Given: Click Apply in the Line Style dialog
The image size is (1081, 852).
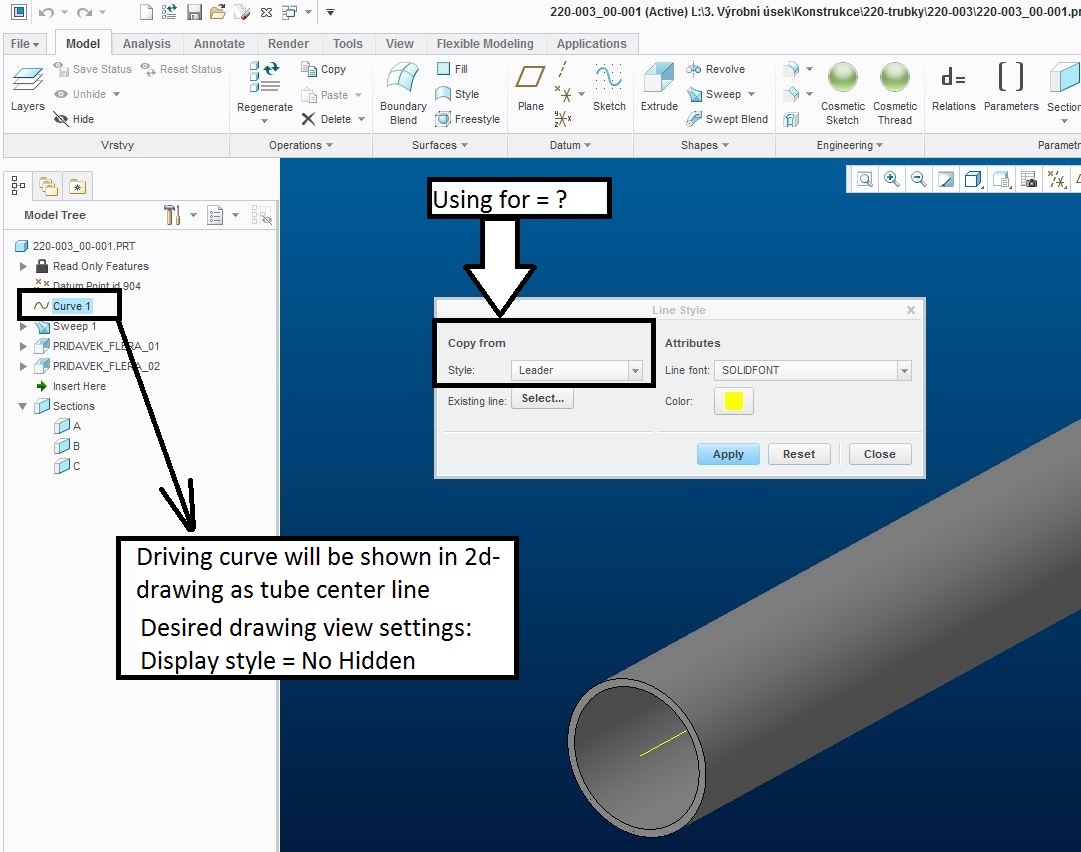Looking at the screenshot, I should (728, 453).
